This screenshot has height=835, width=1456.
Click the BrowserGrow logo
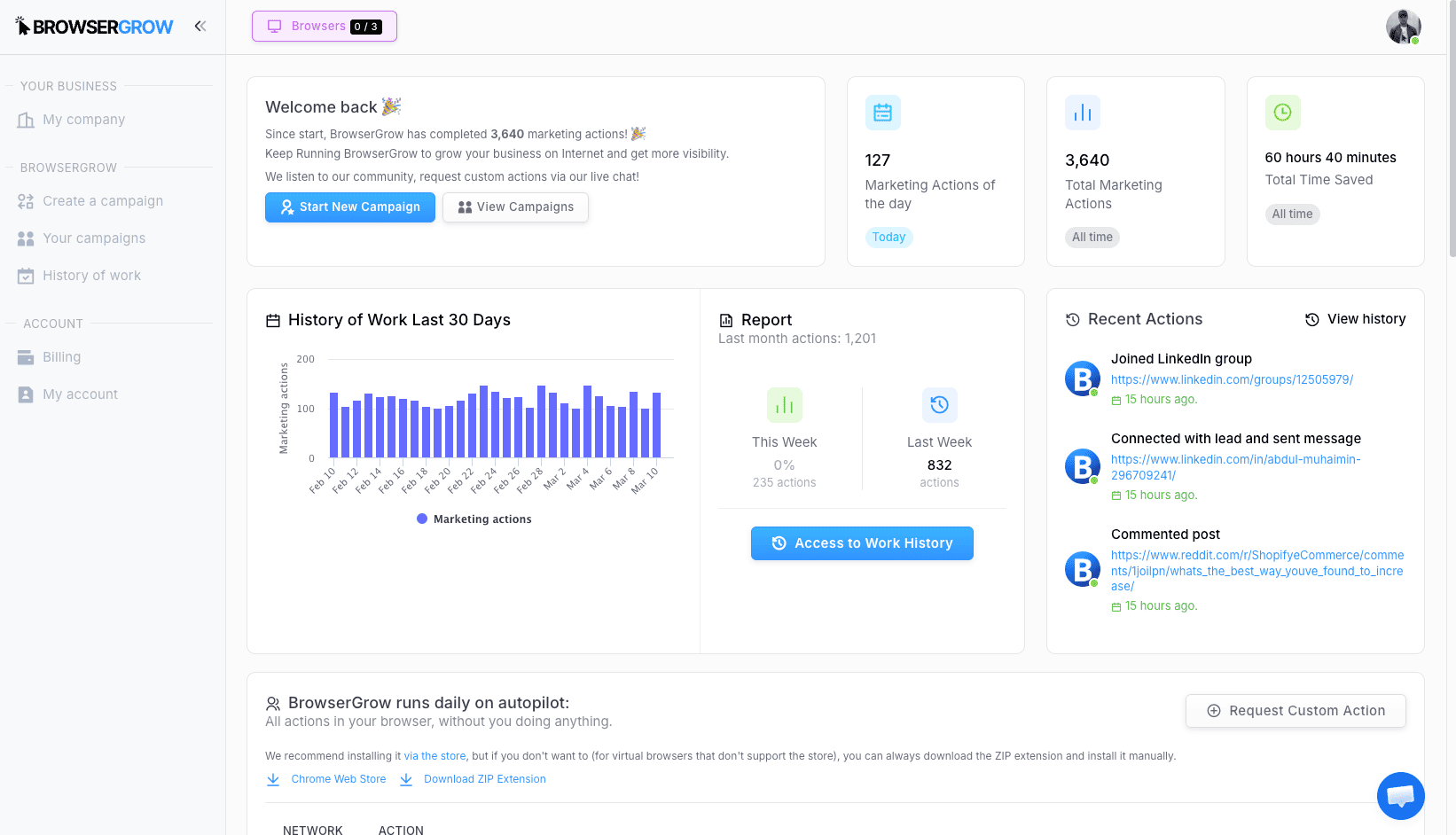[94, 26]
